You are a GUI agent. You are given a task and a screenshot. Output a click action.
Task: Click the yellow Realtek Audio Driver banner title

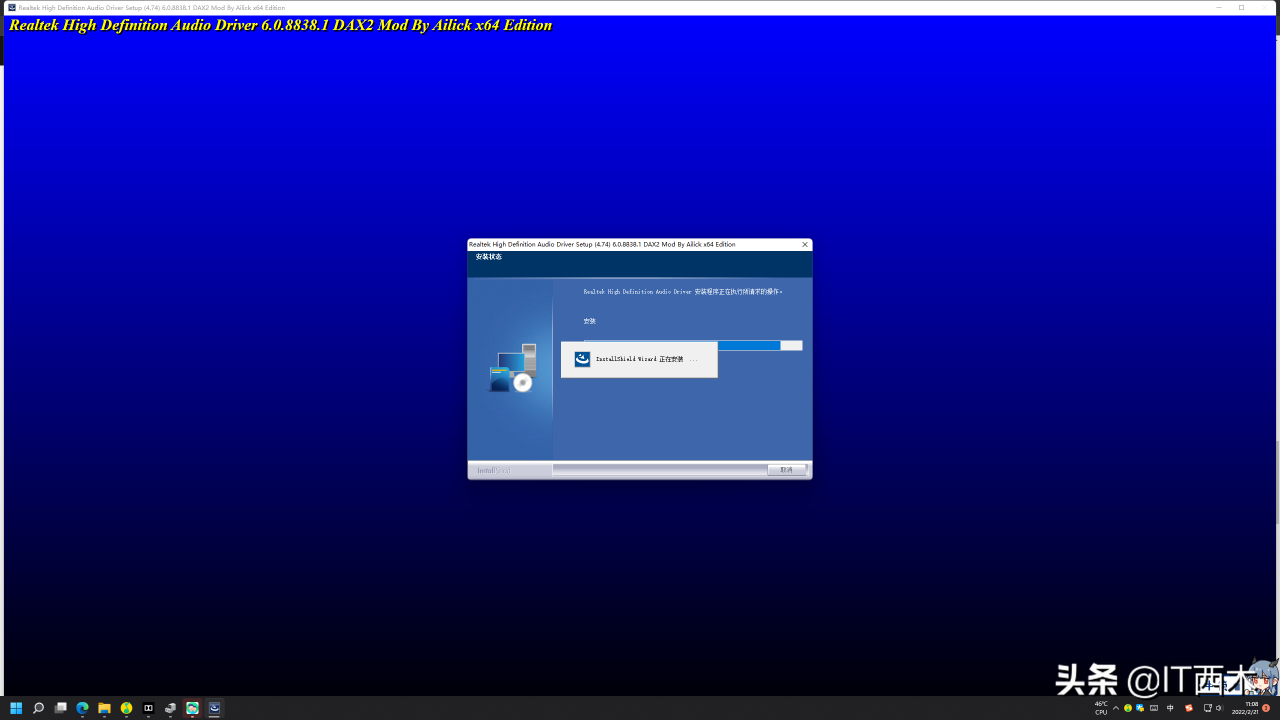pos(281,25)
